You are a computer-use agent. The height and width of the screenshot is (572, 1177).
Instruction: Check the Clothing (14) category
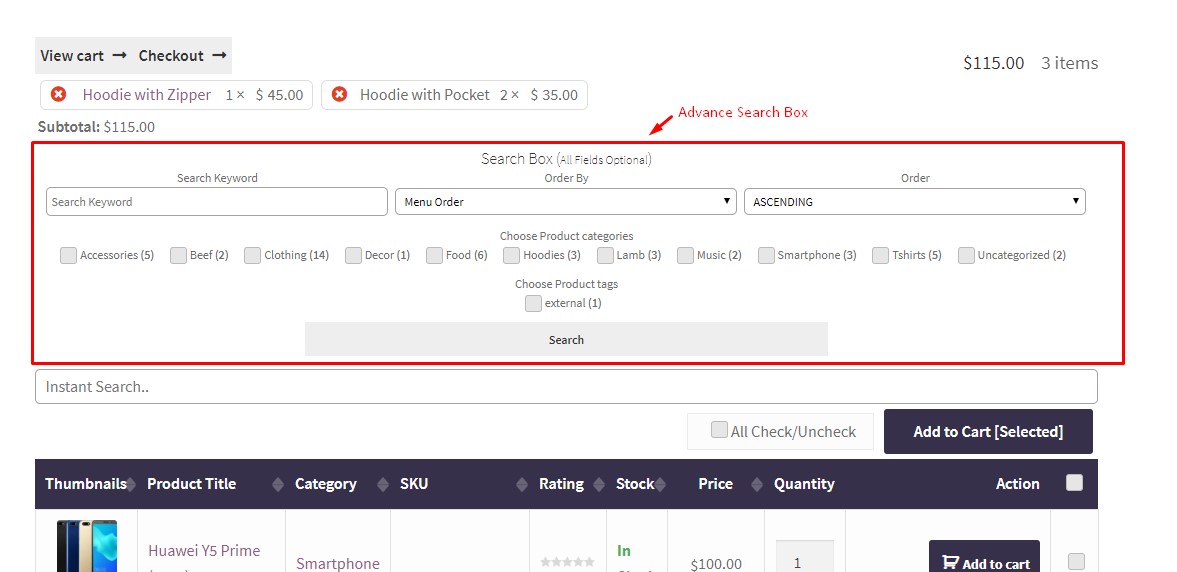(252, 255)
